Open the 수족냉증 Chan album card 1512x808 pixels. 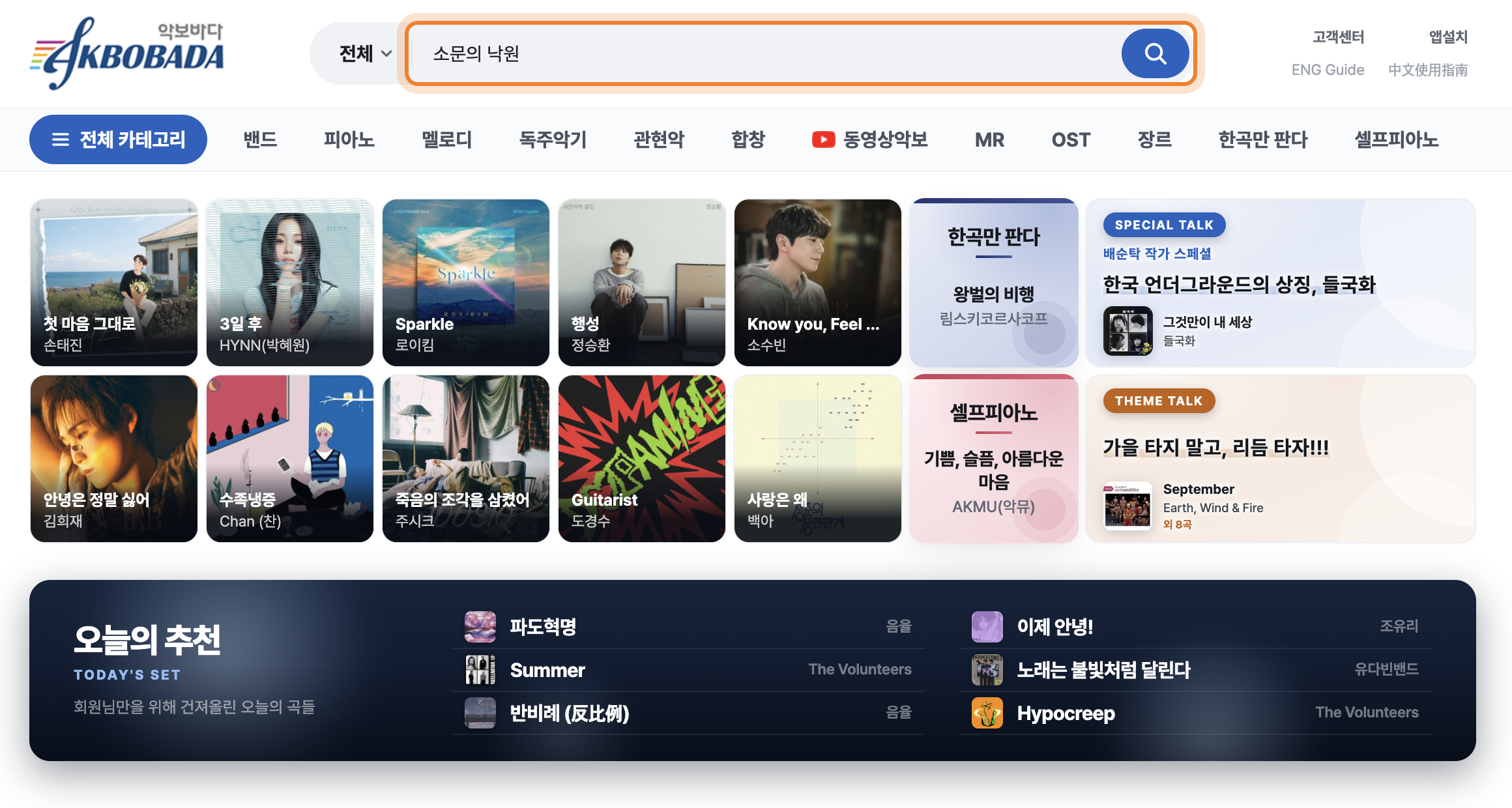tap(290, 459)
